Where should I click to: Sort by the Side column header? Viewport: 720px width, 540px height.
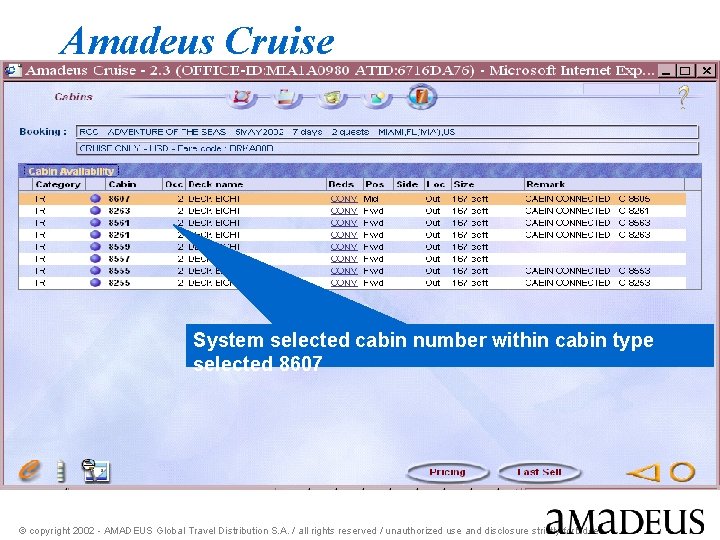[x=408, y=184]
